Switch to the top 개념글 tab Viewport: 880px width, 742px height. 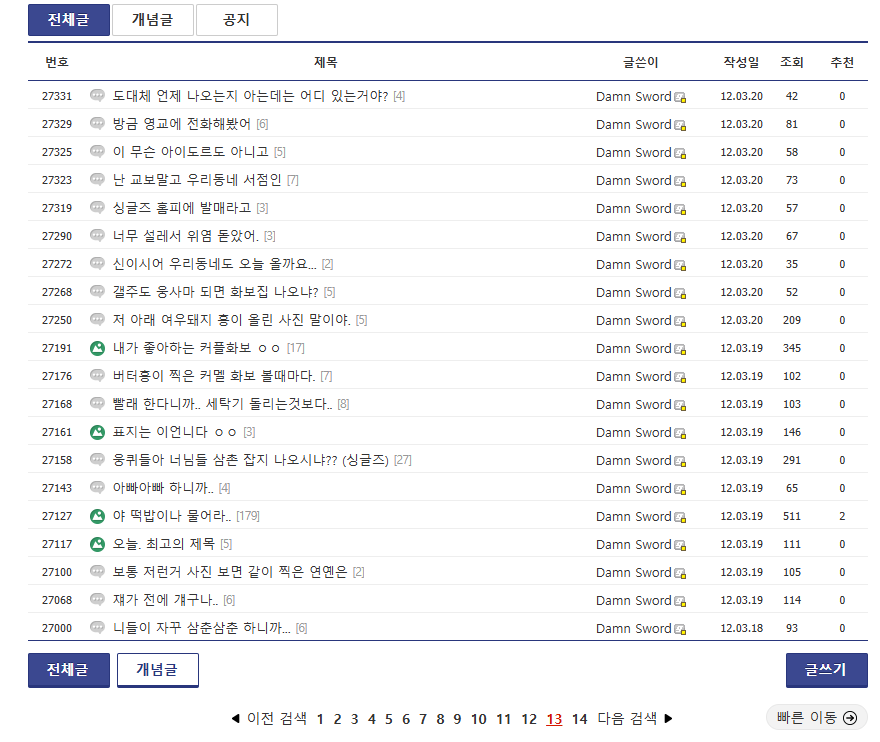(152, 20)
